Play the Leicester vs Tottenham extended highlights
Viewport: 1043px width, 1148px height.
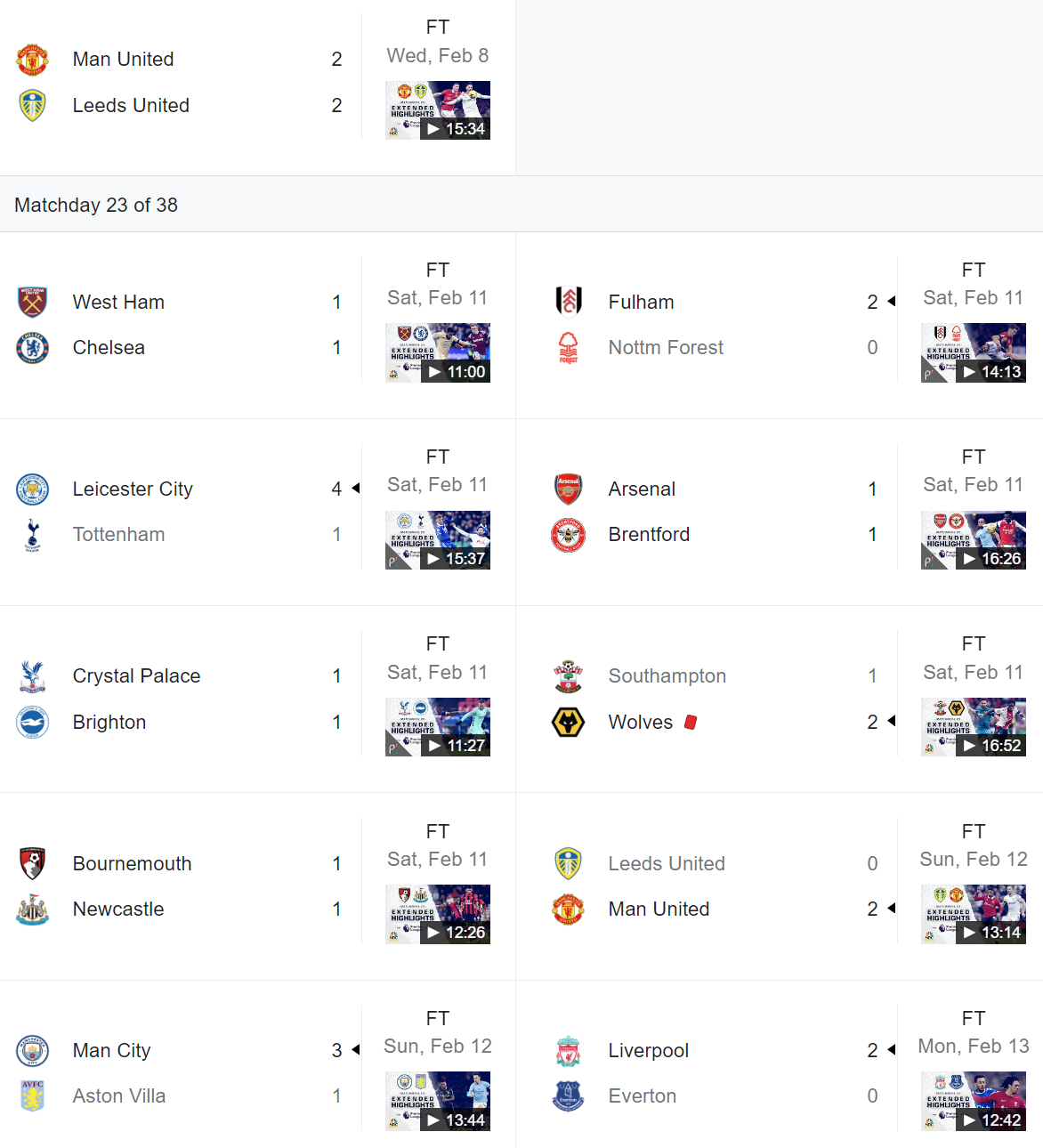pyautogui.click(x=438, y=540)
